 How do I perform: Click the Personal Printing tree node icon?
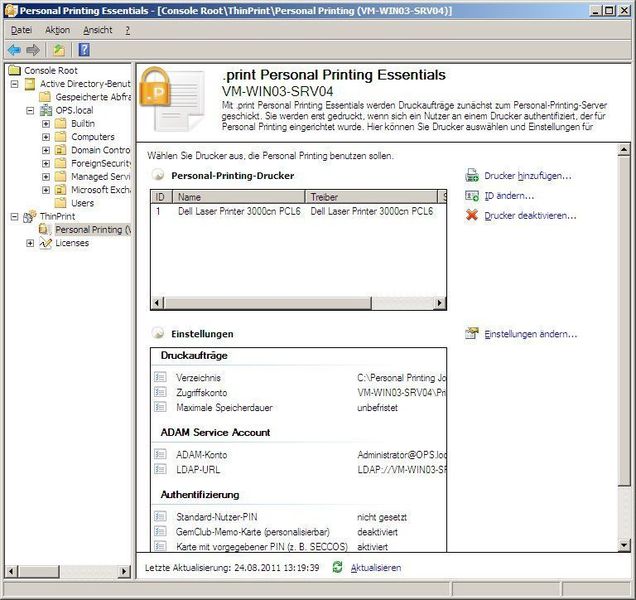pos(44,230)
